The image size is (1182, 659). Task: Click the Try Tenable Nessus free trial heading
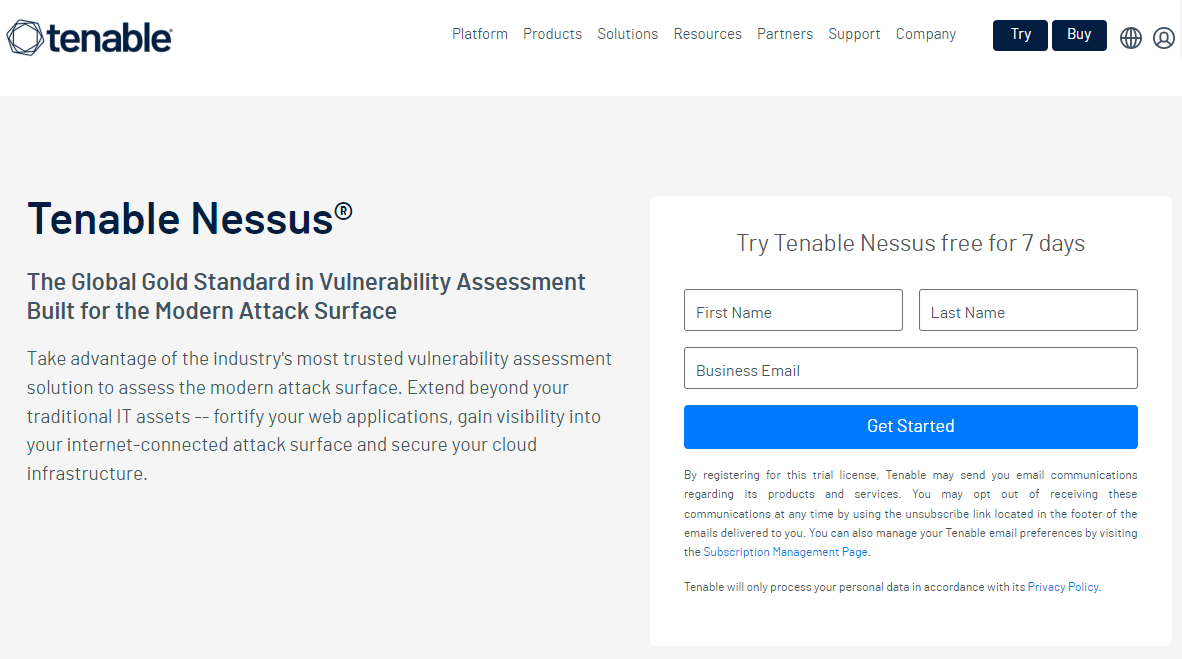tap(910, 243)
